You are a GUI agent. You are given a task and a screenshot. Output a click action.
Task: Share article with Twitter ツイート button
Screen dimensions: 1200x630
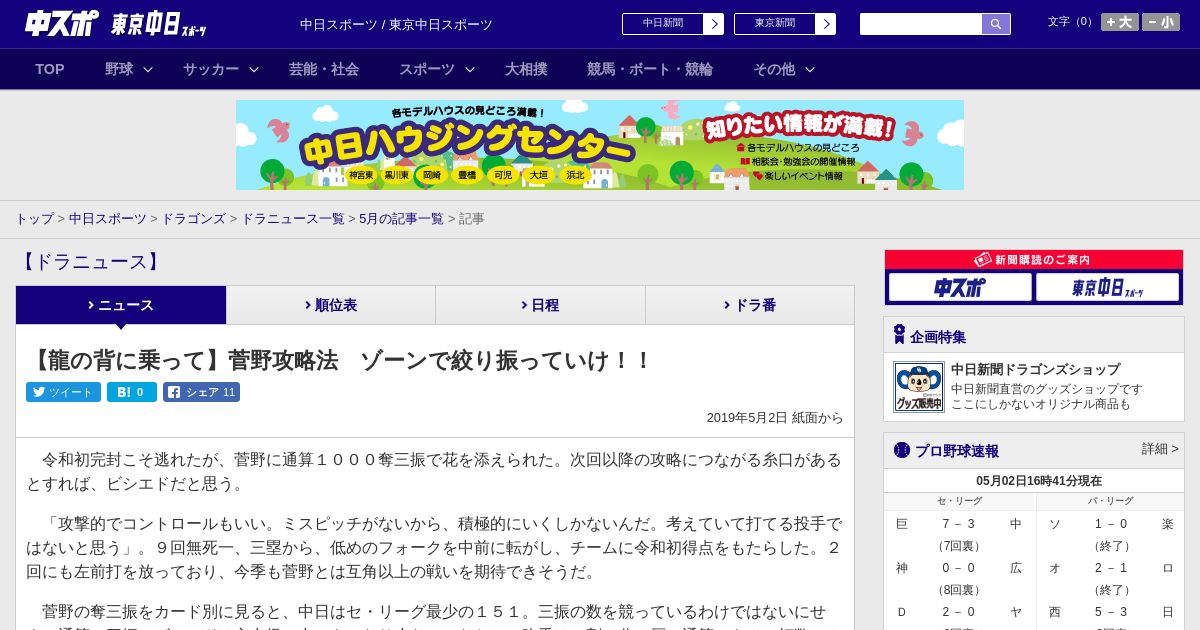point(63,392)
